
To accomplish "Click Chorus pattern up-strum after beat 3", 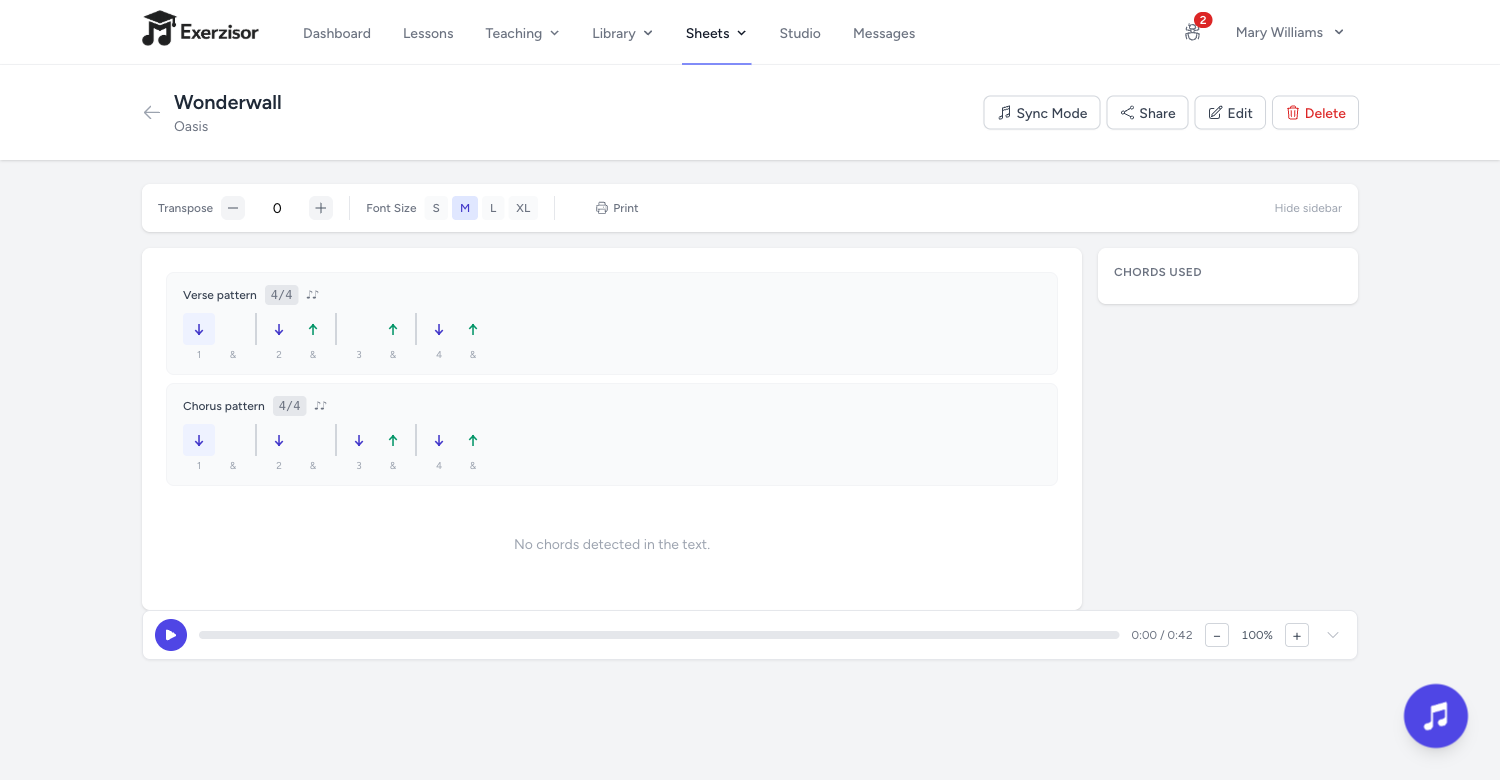I will click(393, 440).
